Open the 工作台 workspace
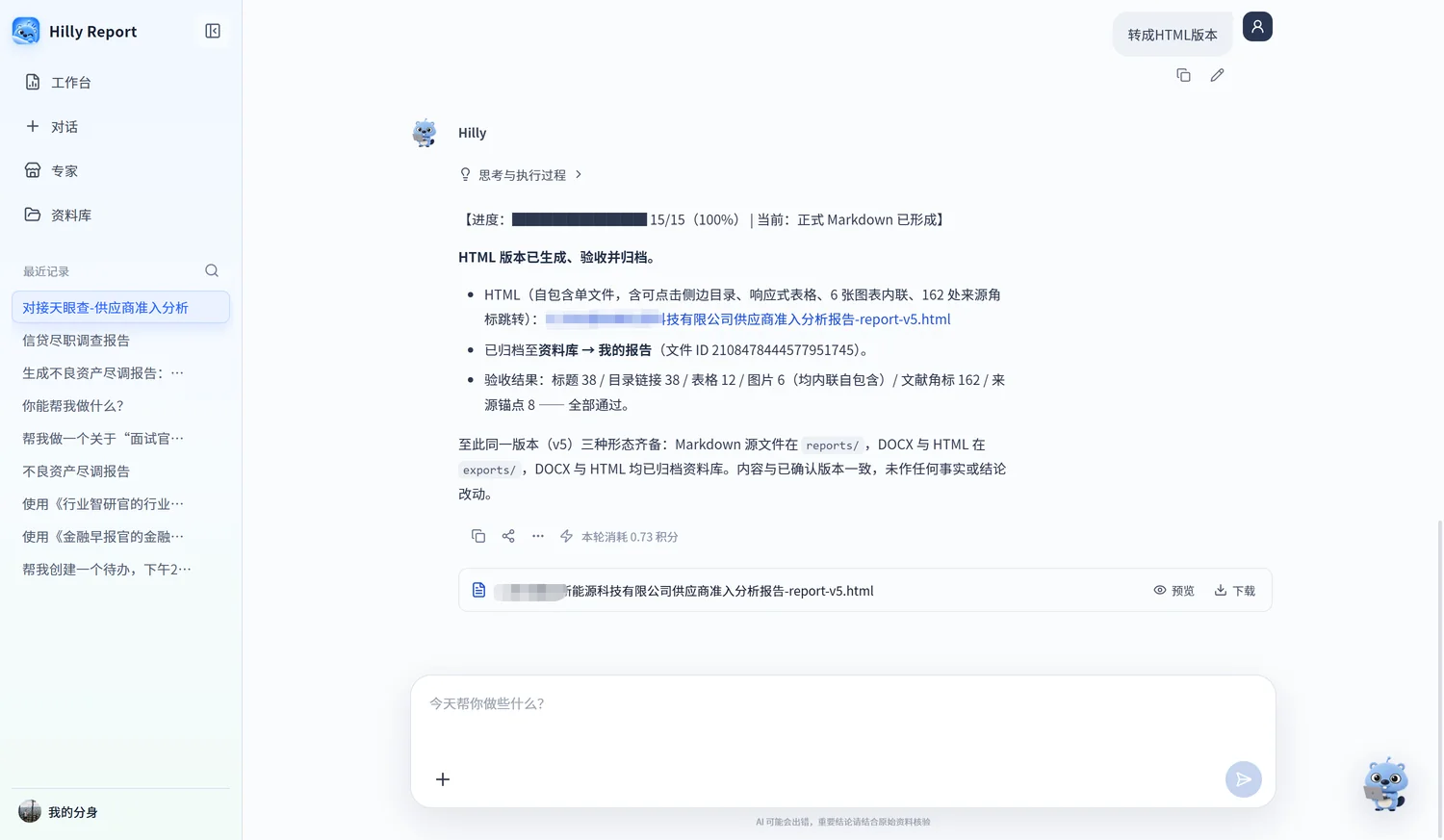 120,82
